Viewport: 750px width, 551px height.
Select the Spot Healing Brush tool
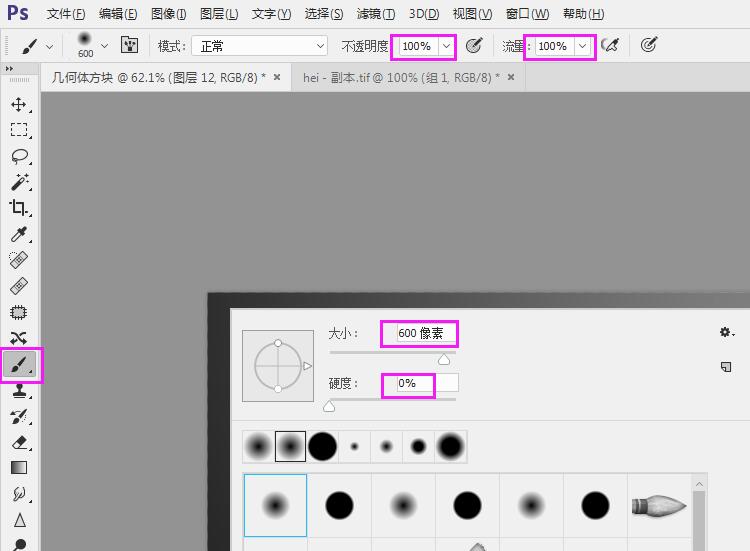click(x=19, y=260)
